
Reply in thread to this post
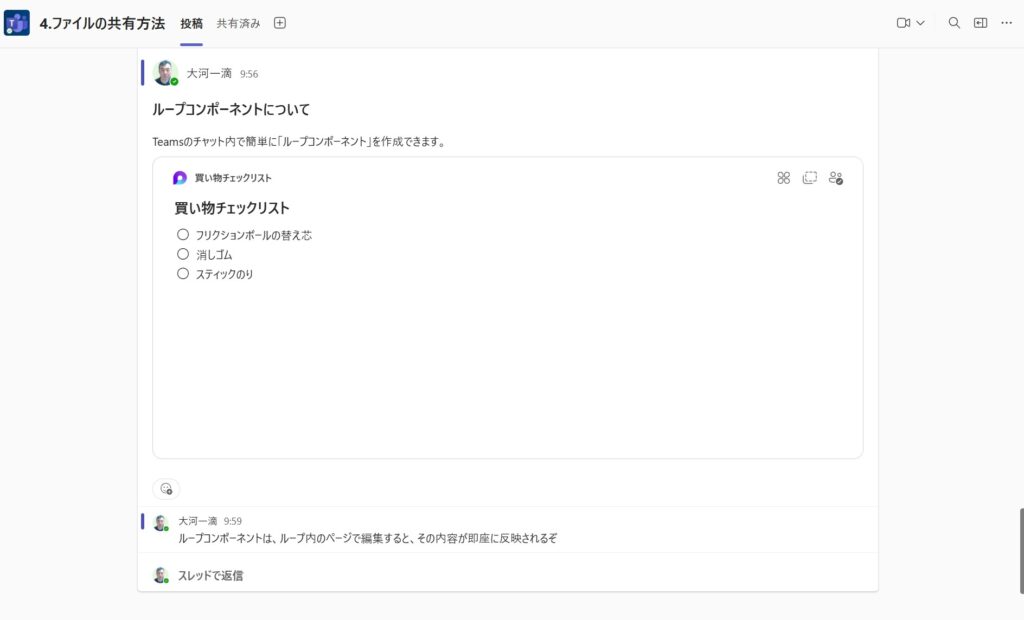213,575
